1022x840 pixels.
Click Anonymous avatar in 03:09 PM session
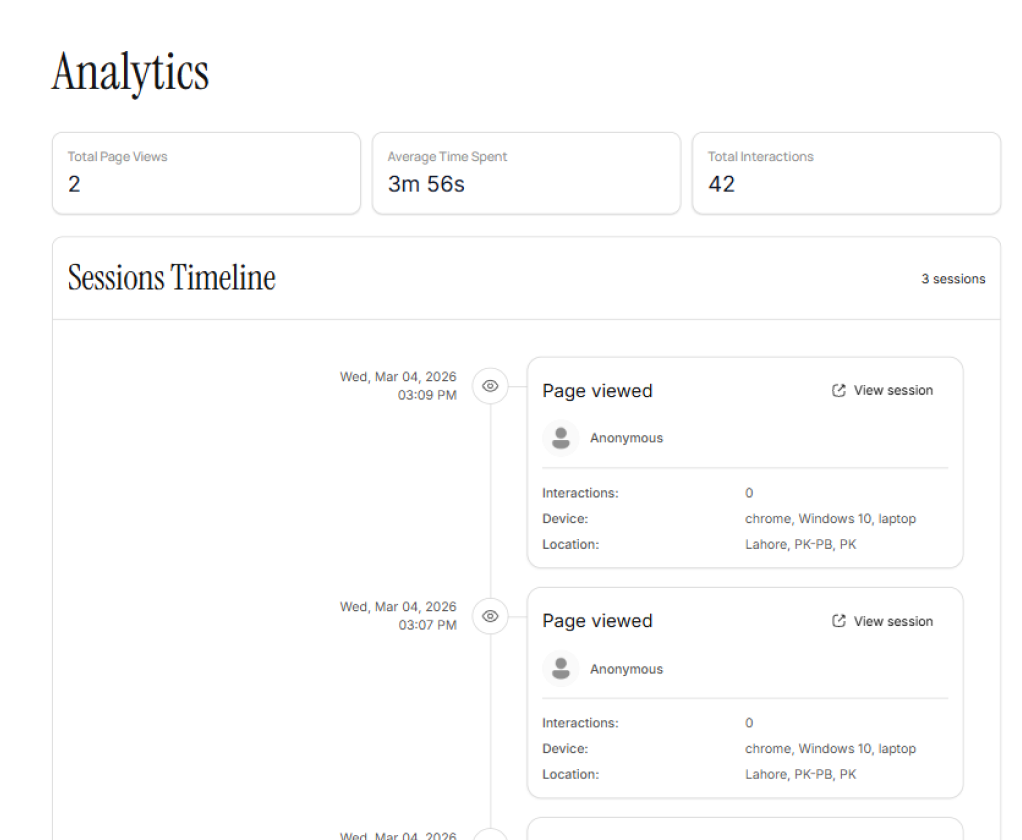coord(561,438)
